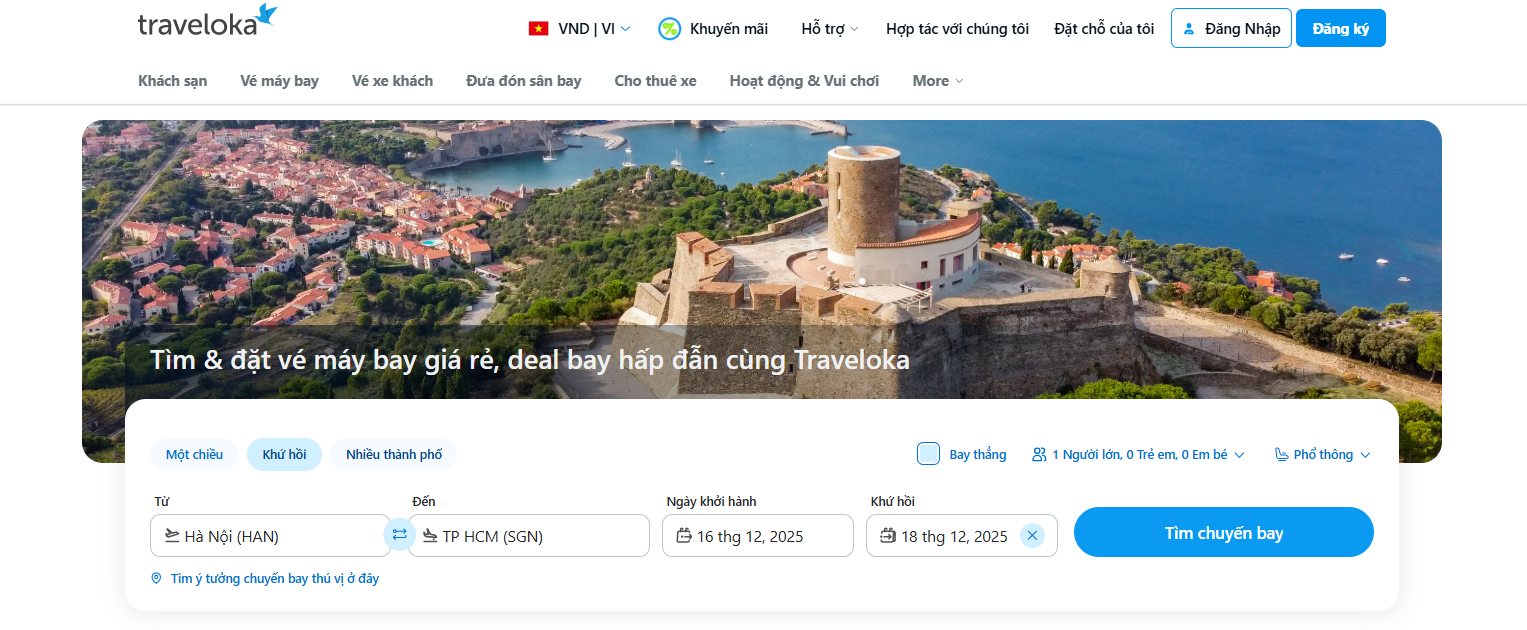The height and width of the screenshot is (630, 1527).
Task: Open the Khách sạn tab
Action: click(172, 81)
